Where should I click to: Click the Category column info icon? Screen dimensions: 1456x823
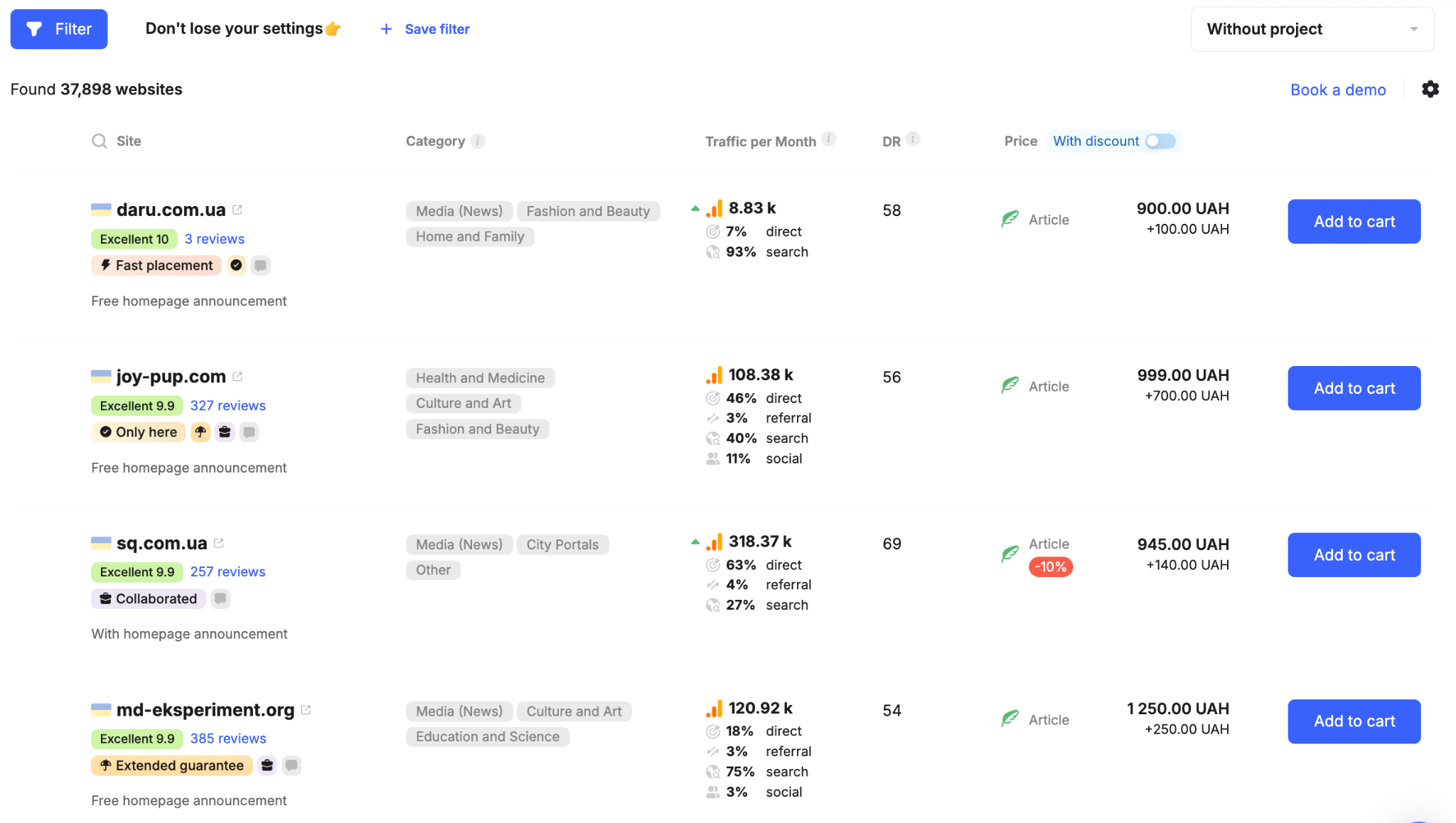[x=478, y=141]
